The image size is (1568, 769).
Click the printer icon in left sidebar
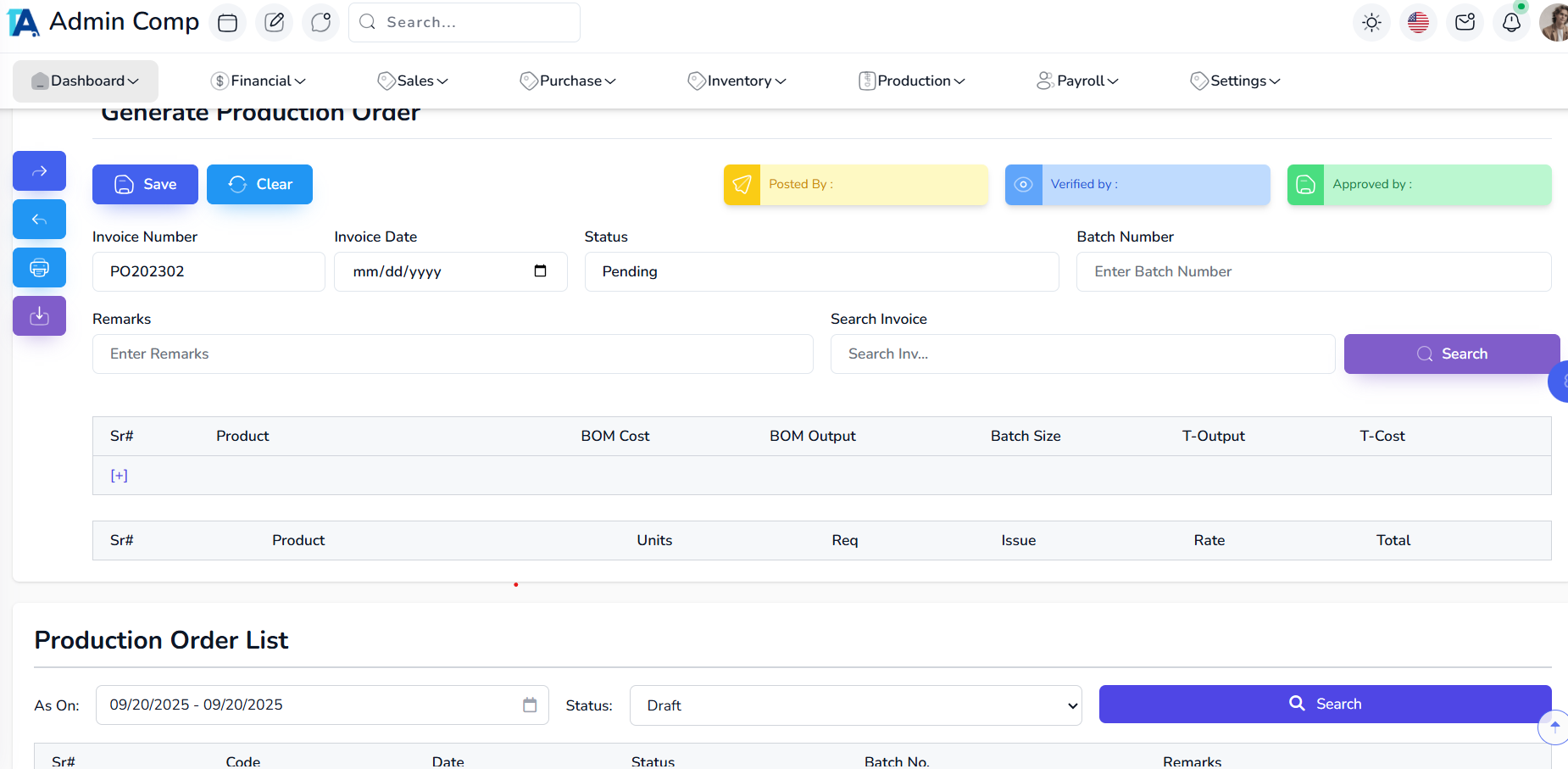pyautogui.click(x=39, y=268)
